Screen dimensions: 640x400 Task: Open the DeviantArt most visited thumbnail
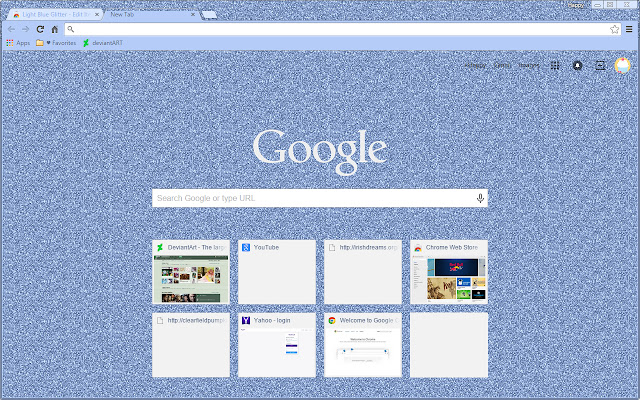coord(191,272)
